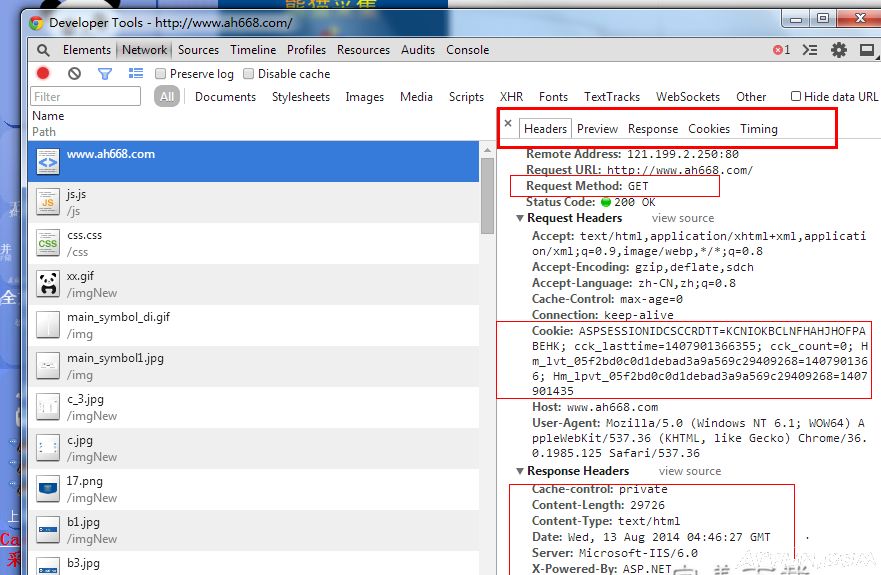The image size is (881, 575).
Task: Enable the Disable cache checkbox
Action: [249, 74]
